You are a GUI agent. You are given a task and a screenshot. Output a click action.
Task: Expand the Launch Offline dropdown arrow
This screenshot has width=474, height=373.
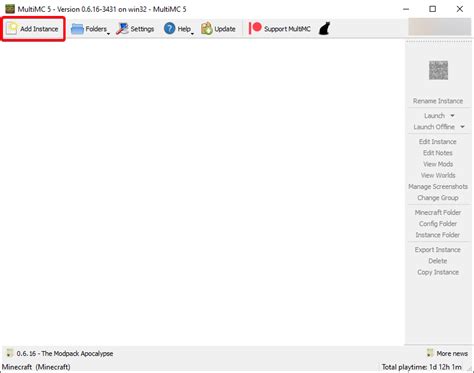[x=462, y=127]
